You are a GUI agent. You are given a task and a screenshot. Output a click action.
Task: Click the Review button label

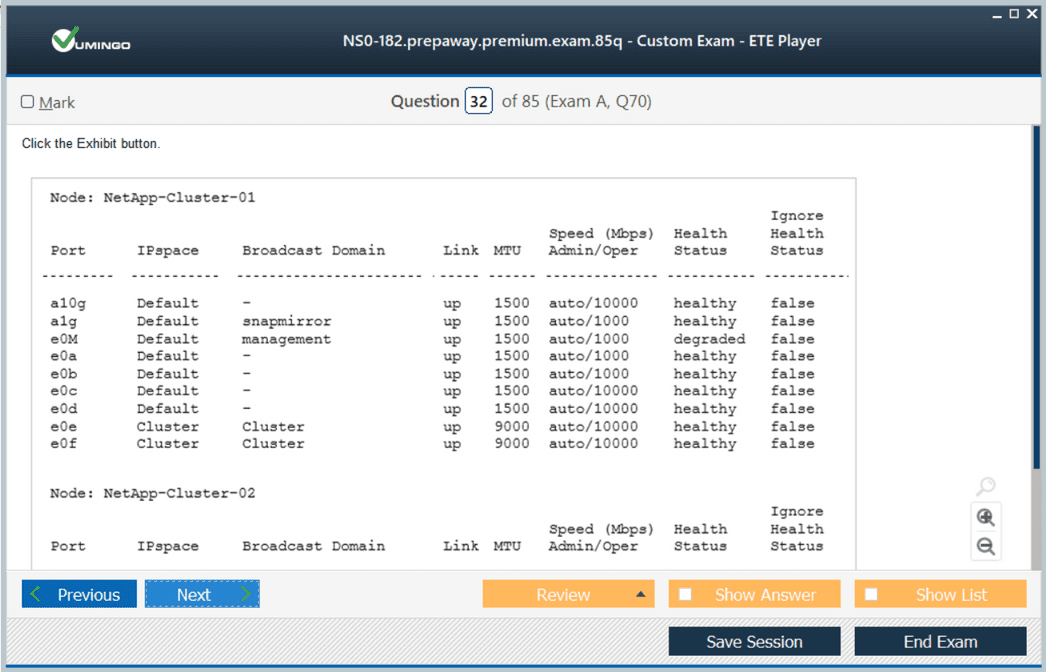tap(562, 594)
